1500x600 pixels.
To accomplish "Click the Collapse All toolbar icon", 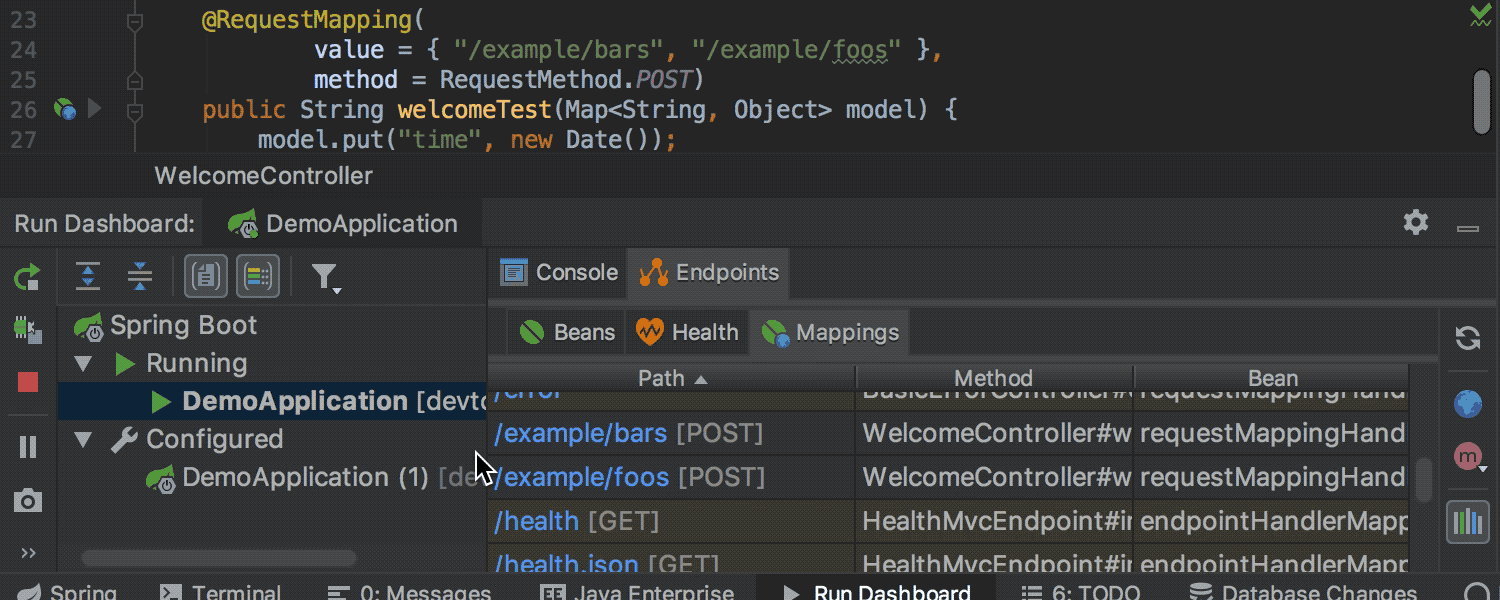I will pos(140,277).
